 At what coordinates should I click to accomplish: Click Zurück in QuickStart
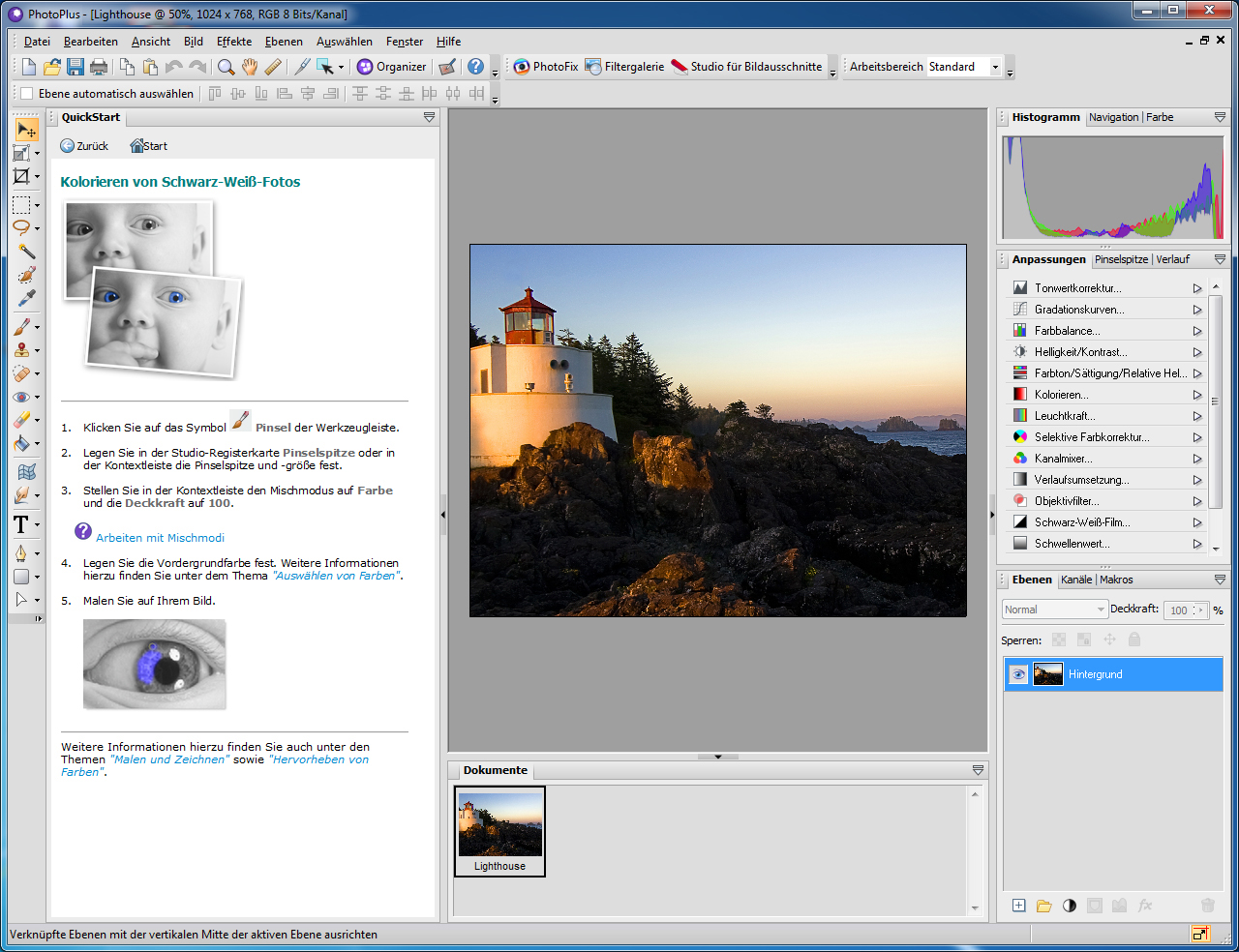pyautogui.click(x=84, y=146)
